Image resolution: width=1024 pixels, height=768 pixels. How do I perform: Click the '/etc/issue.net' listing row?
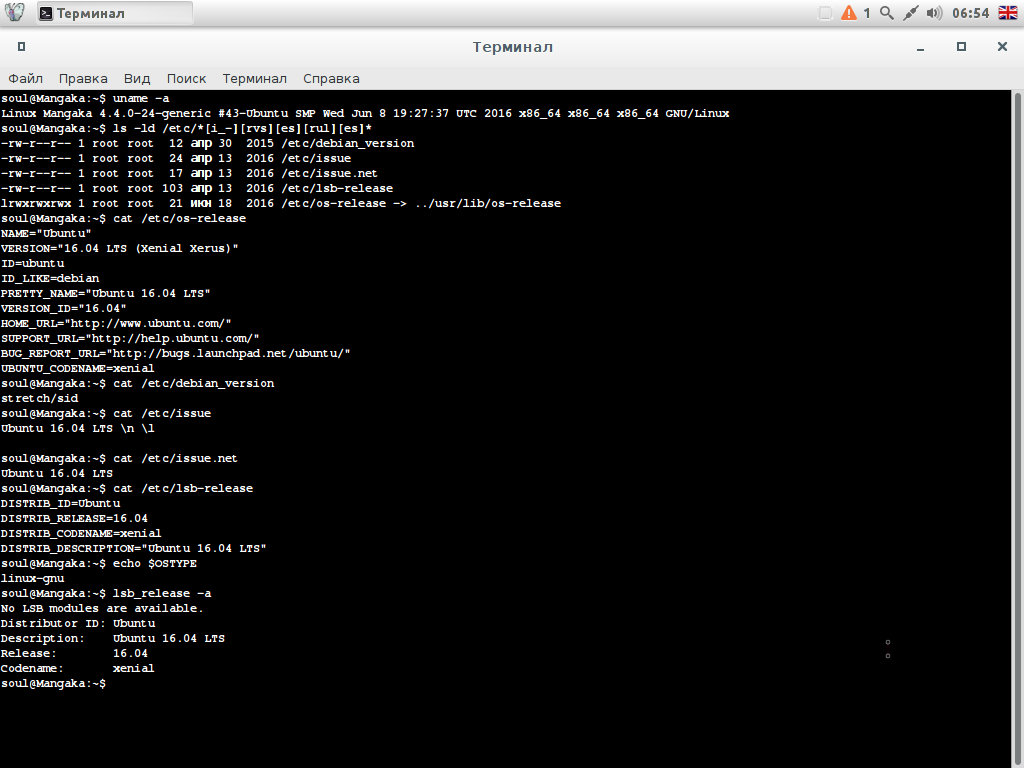(189, 173)
